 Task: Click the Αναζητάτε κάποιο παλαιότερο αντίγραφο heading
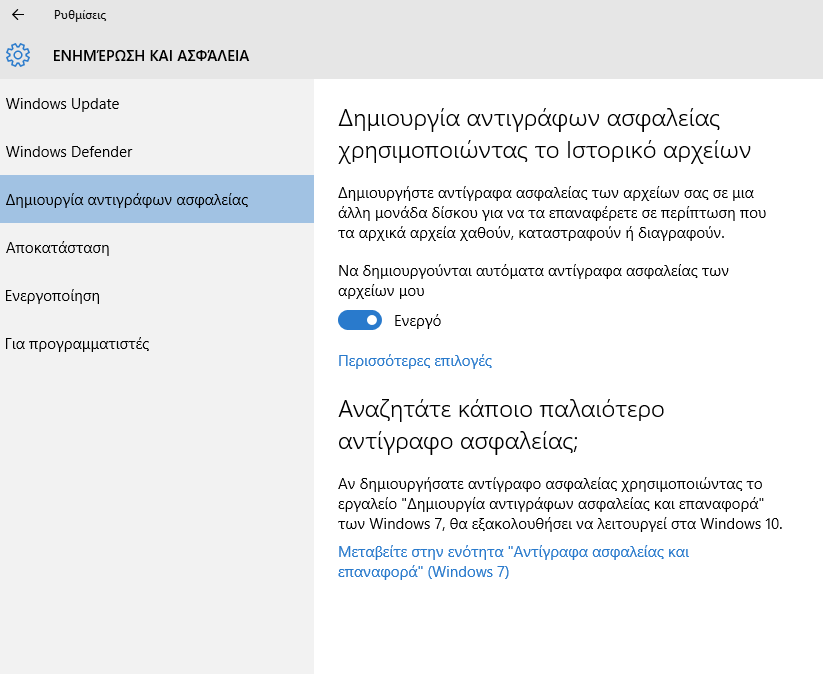[502, 424]
